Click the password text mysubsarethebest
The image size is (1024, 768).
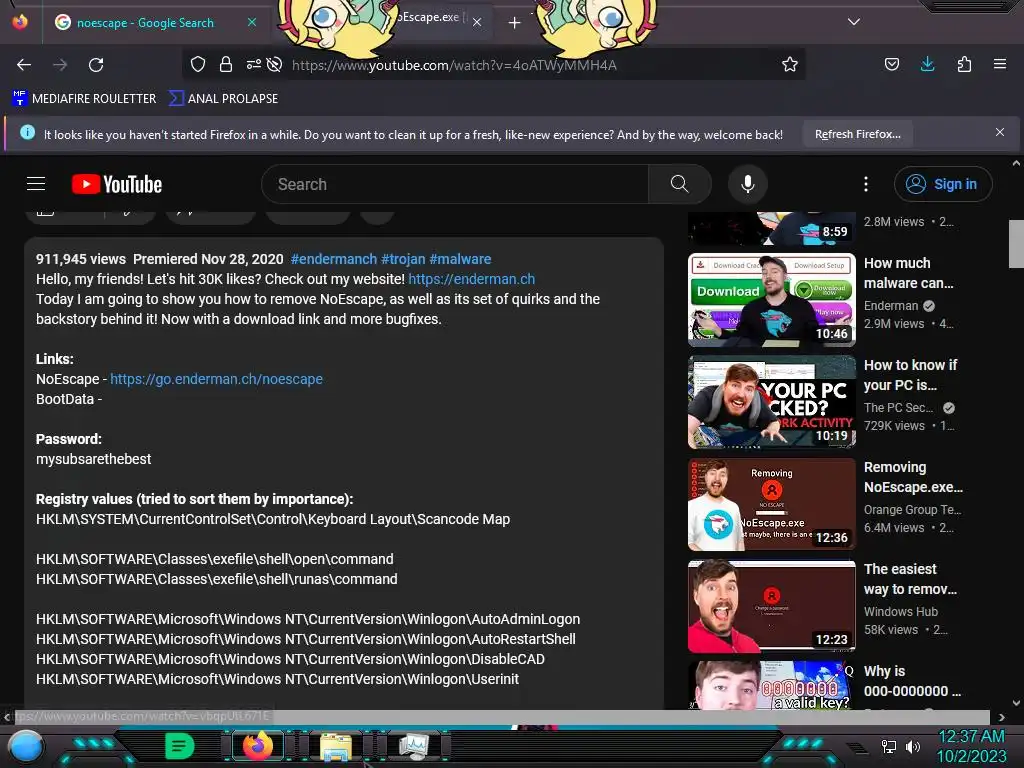pyautogui.click(x=93, y=459)
